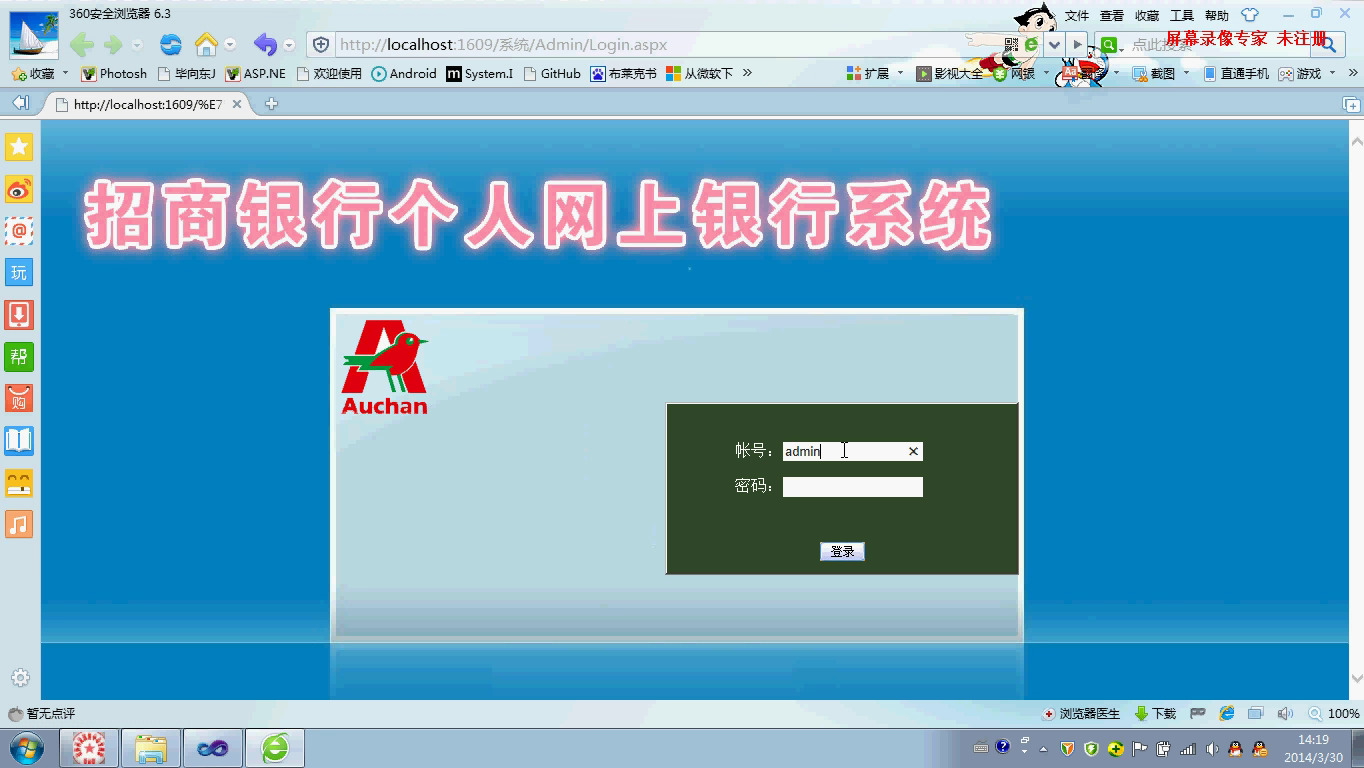Open the blue book reading sidebar icon
The width and height of the screenshot is (1364, 768).
tap(19, 441)
